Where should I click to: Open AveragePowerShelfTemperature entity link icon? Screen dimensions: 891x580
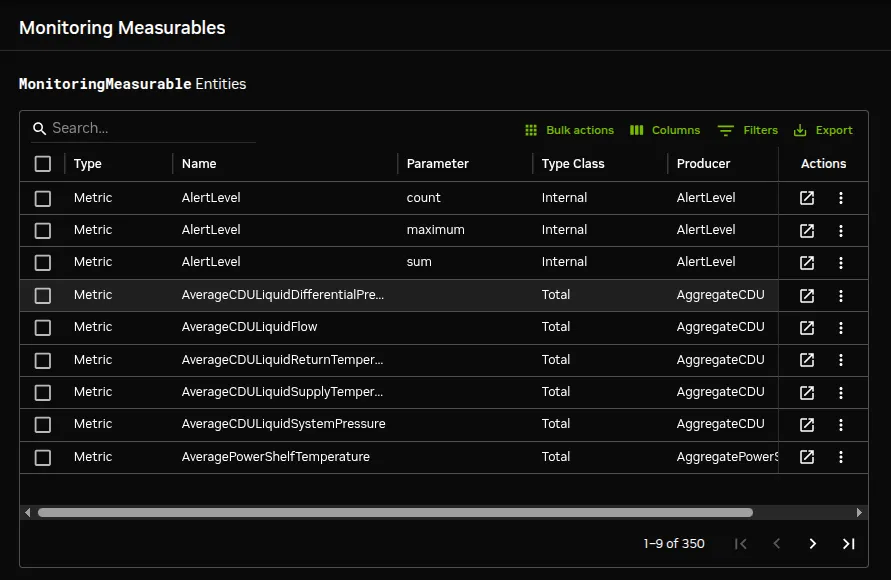[x=807, y=457]
